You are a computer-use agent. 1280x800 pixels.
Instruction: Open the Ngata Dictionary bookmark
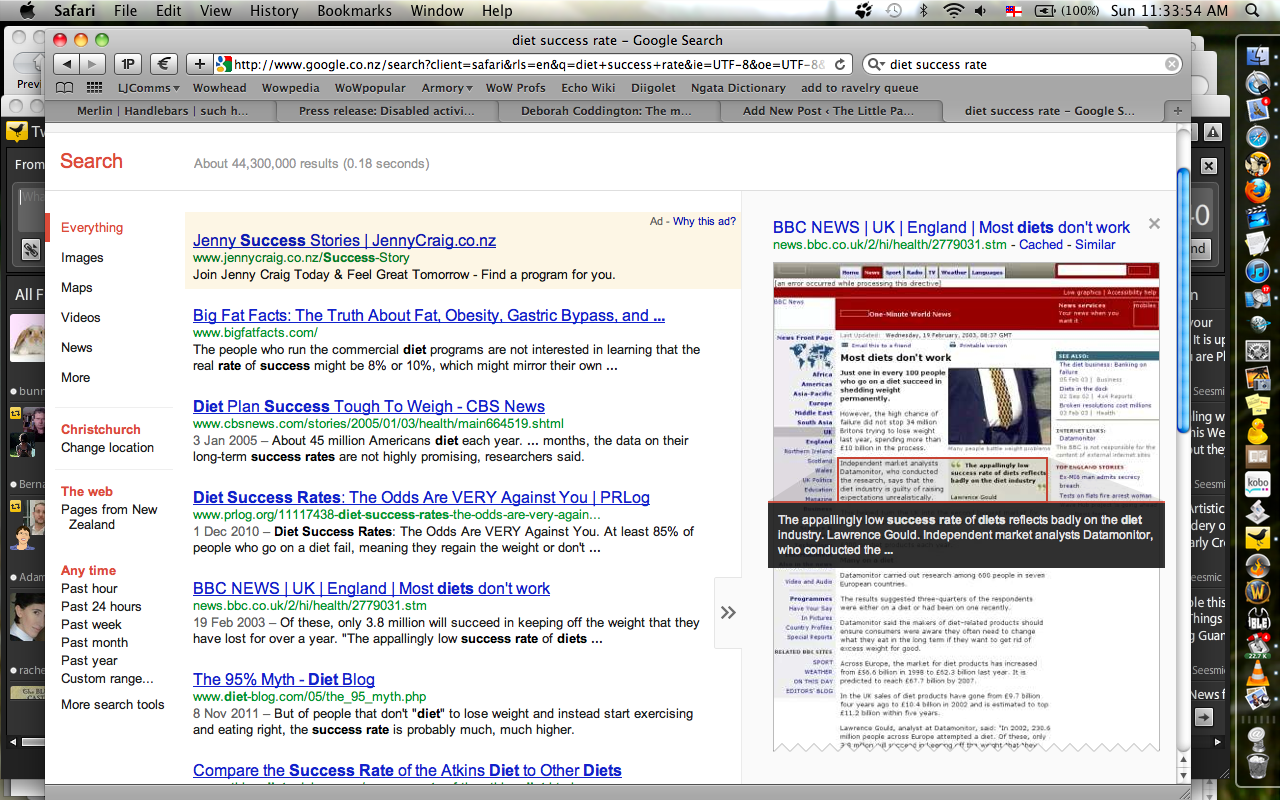(x=738, y=88)
